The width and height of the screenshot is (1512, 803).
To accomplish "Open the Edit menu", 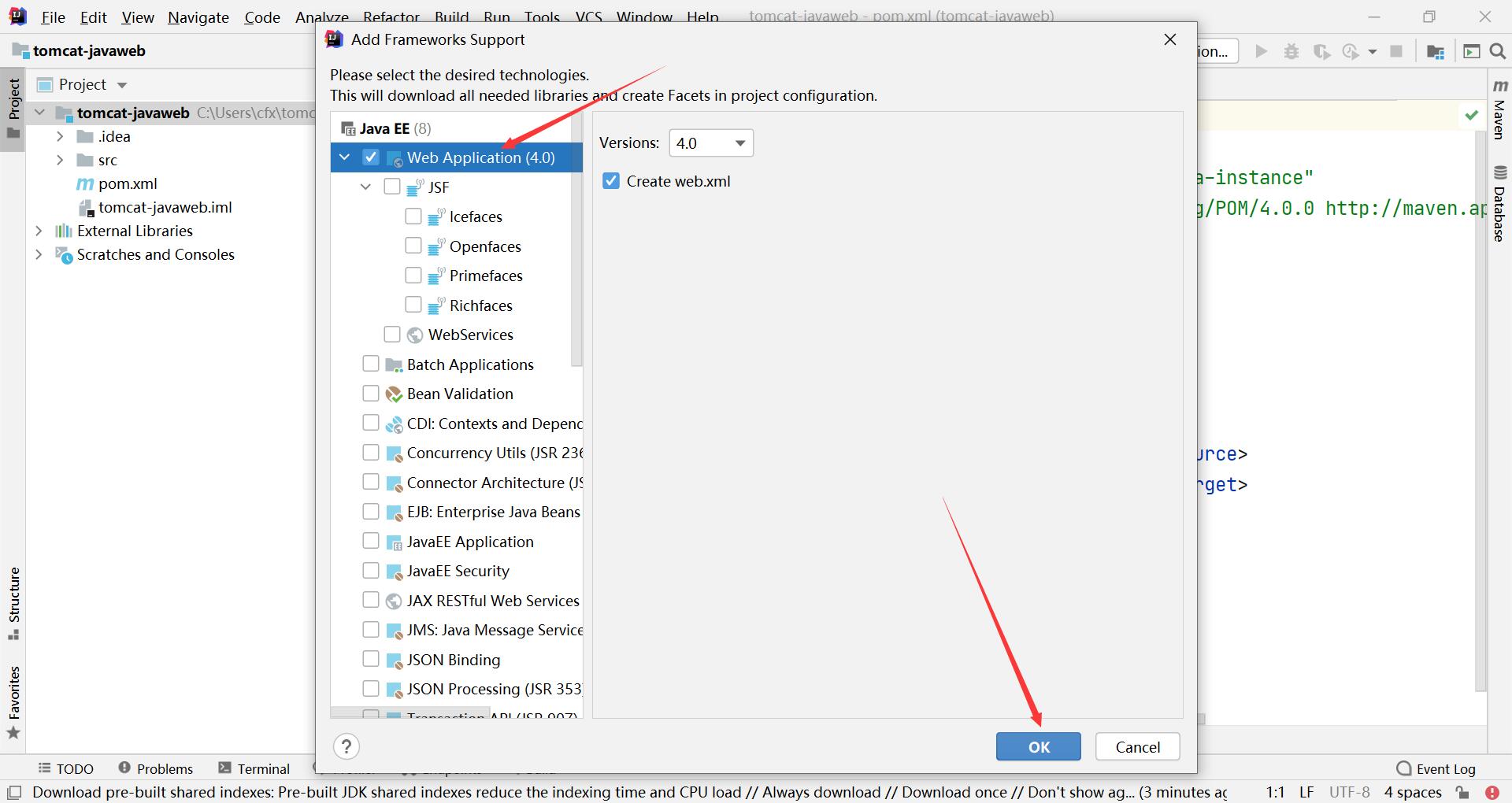I will click(93, 17).
